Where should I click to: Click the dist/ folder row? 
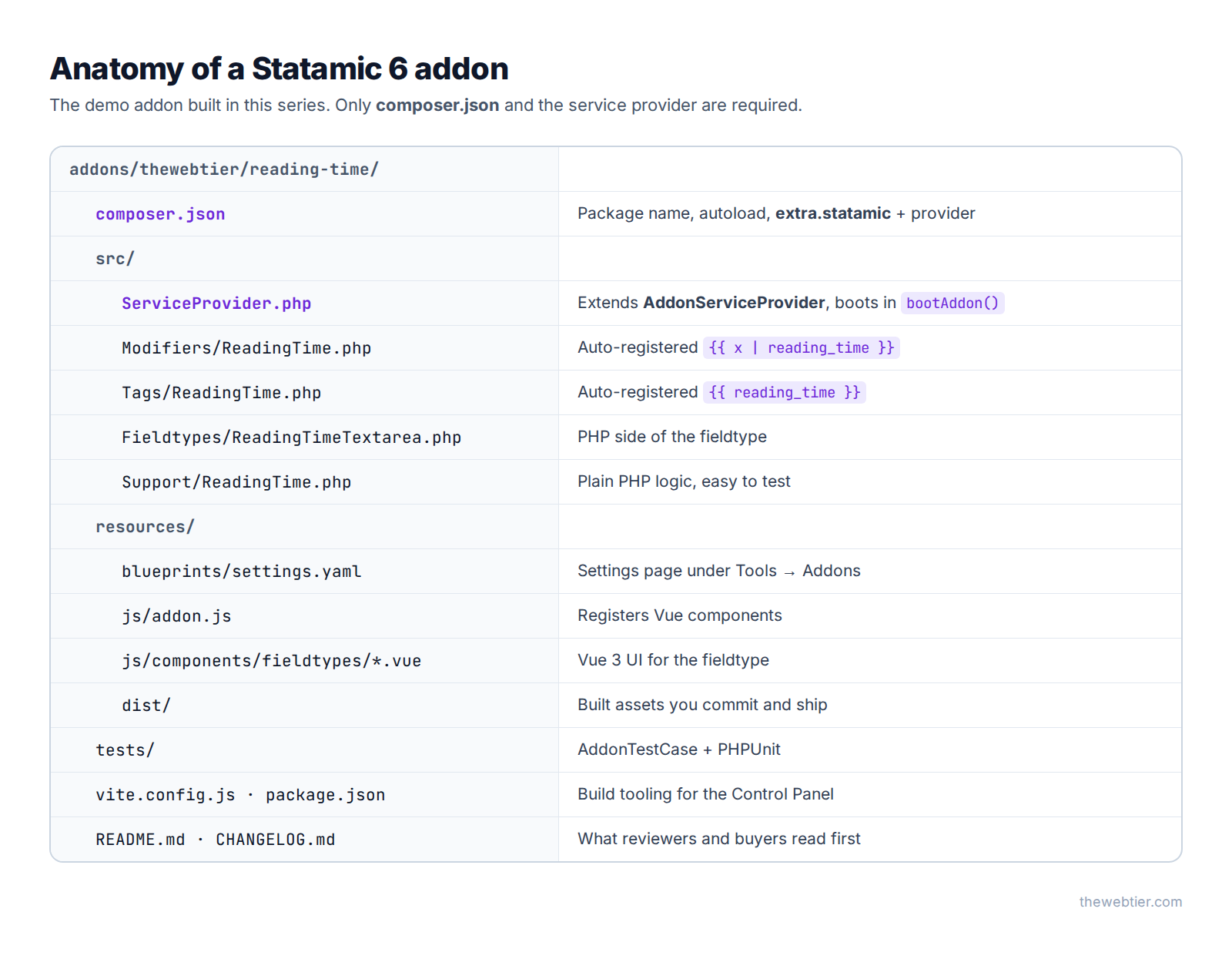(x=616, y=706)
